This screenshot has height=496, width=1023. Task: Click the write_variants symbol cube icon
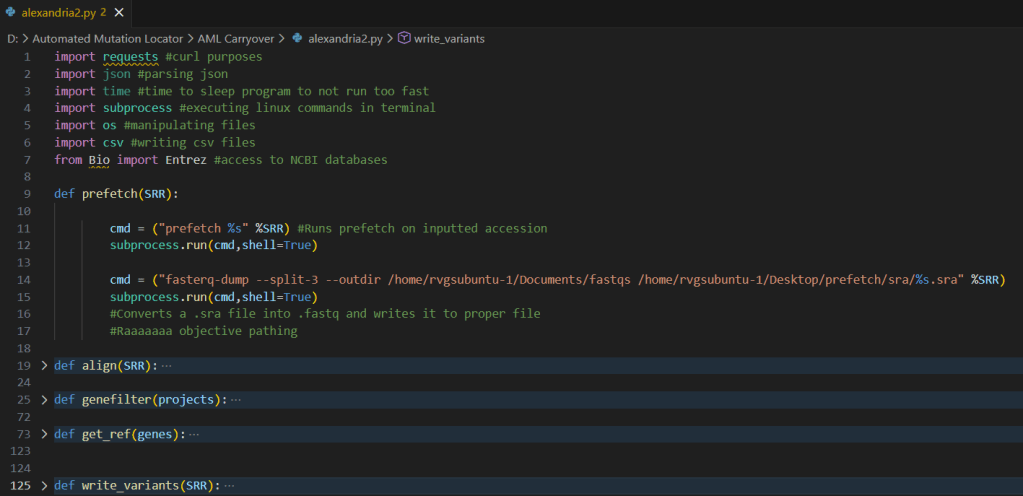tap(404, 38)
